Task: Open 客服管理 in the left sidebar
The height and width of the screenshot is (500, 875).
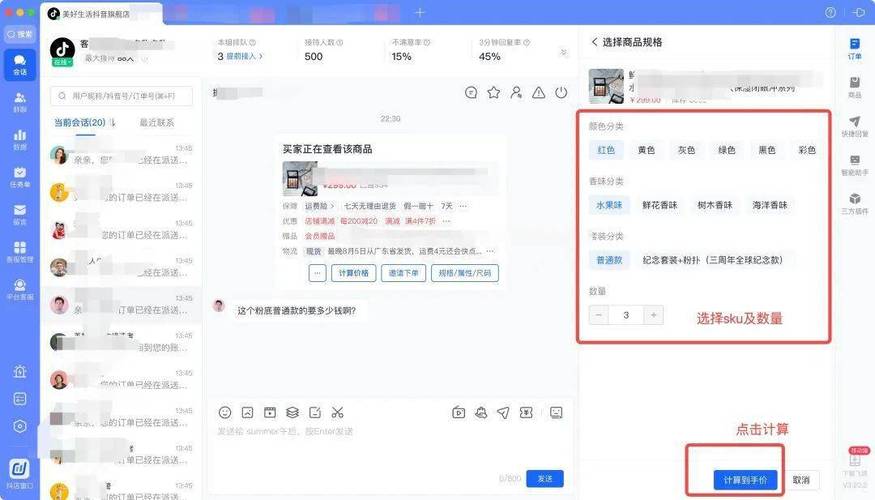Action: pos(19,251)
